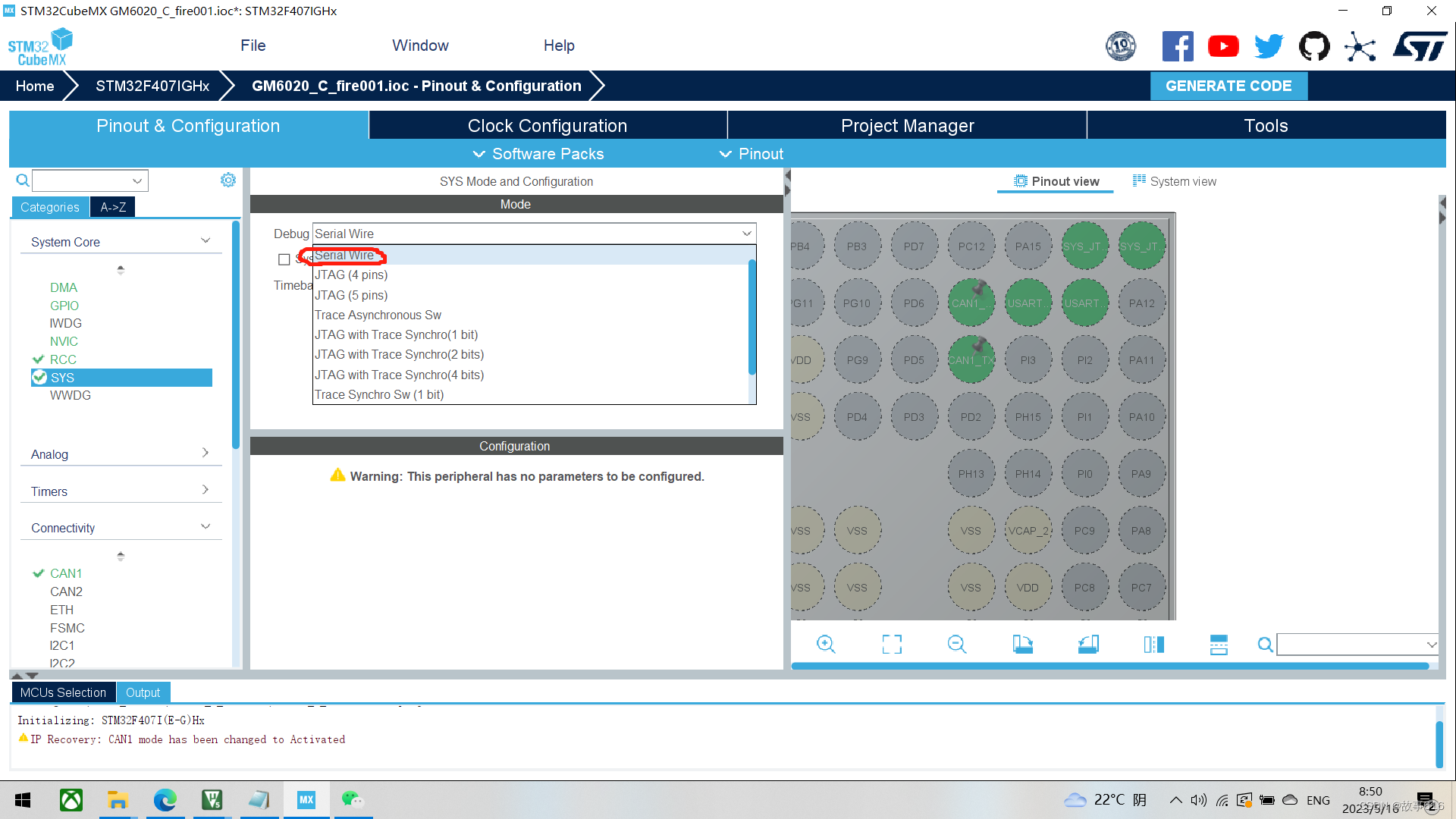Open the ST Twitter icon
The height and width of the screenshot is (819, 1456).
tap(1269, 46)
